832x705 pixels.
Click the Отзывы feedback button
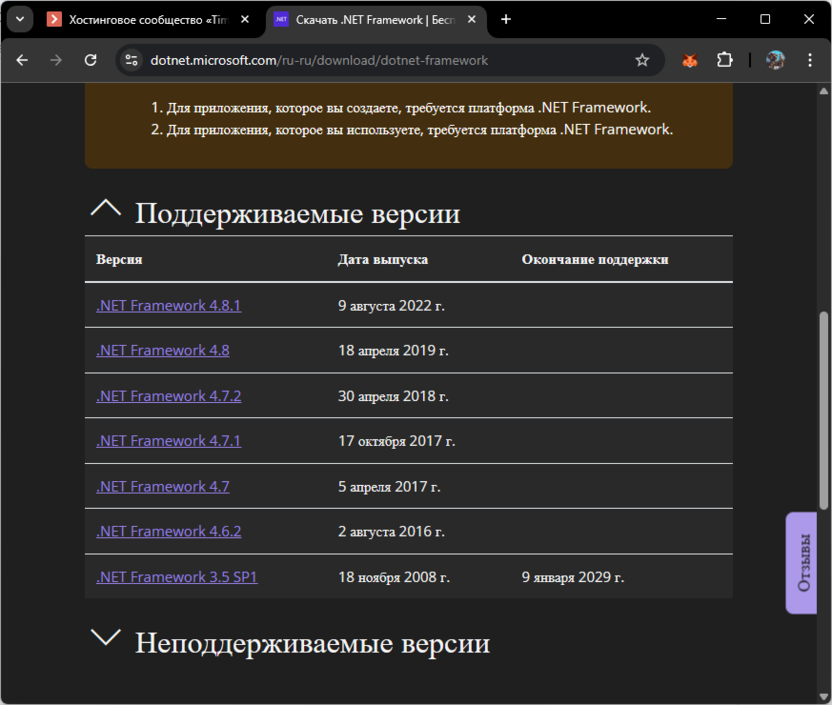click(x=802, y=562)
